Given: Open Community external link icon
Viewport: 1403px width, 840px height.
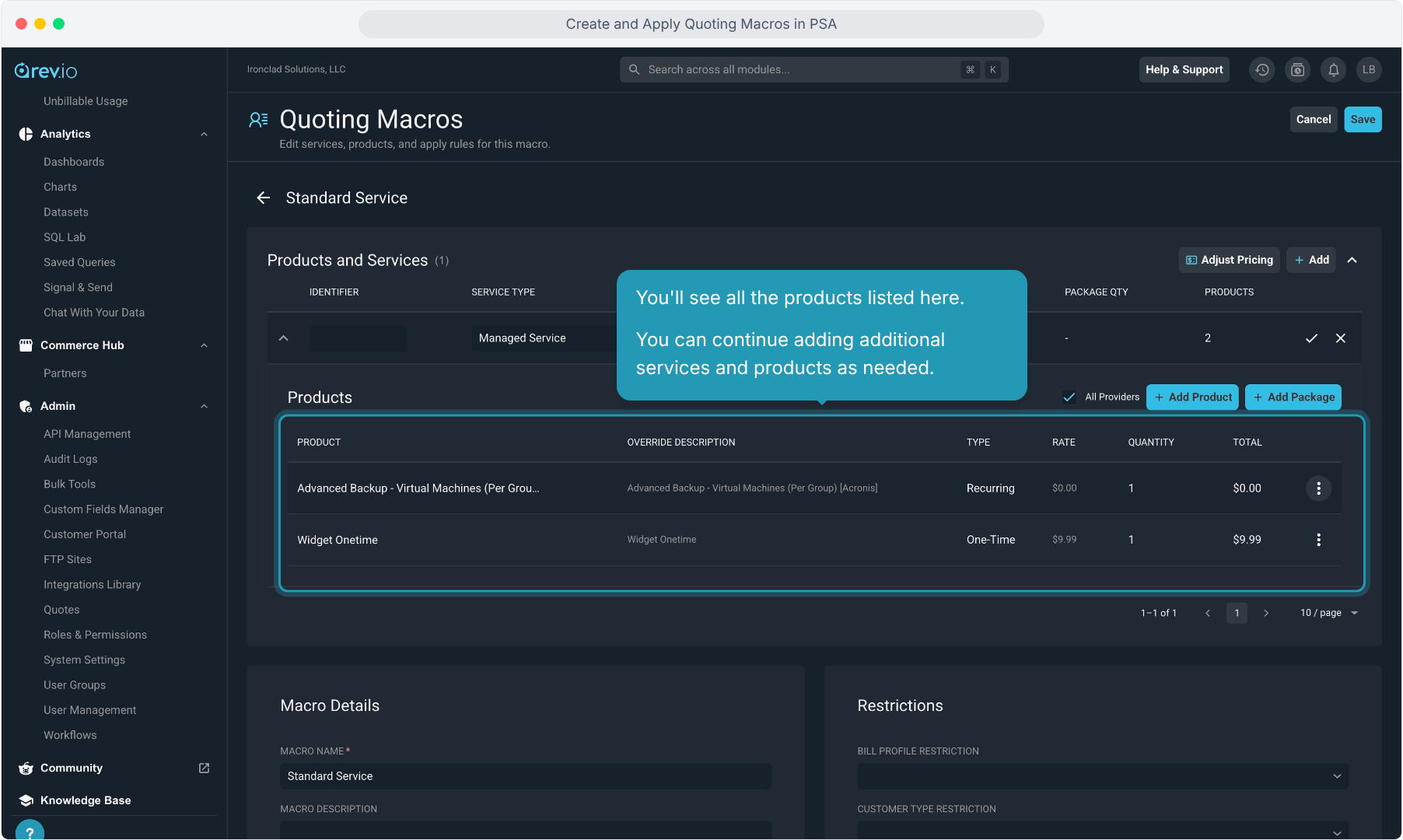Looking at the screenshot, I should click(205, 768).
